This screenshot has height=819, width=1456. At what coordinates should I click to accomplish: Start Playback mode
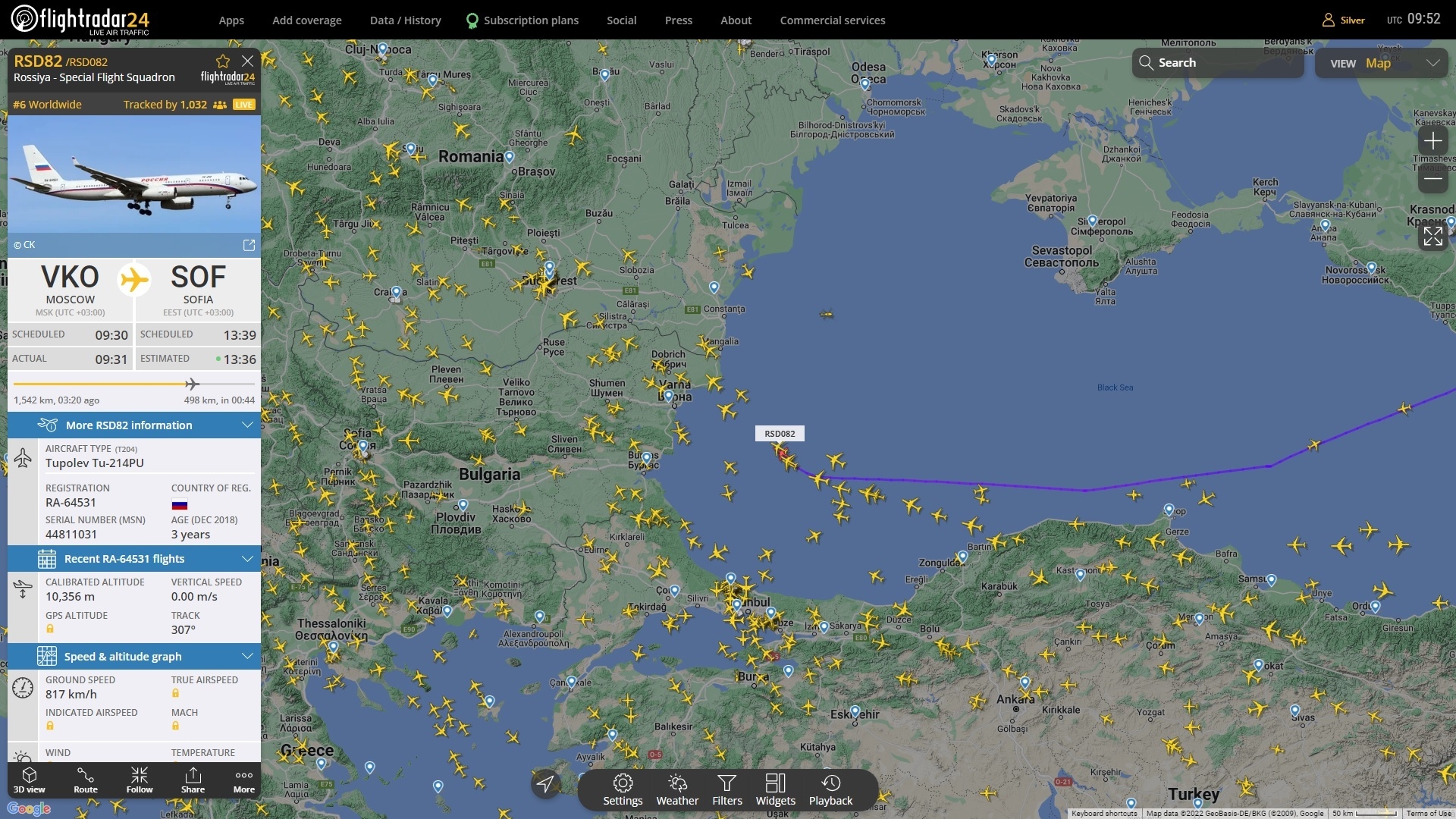pos(831,790)
